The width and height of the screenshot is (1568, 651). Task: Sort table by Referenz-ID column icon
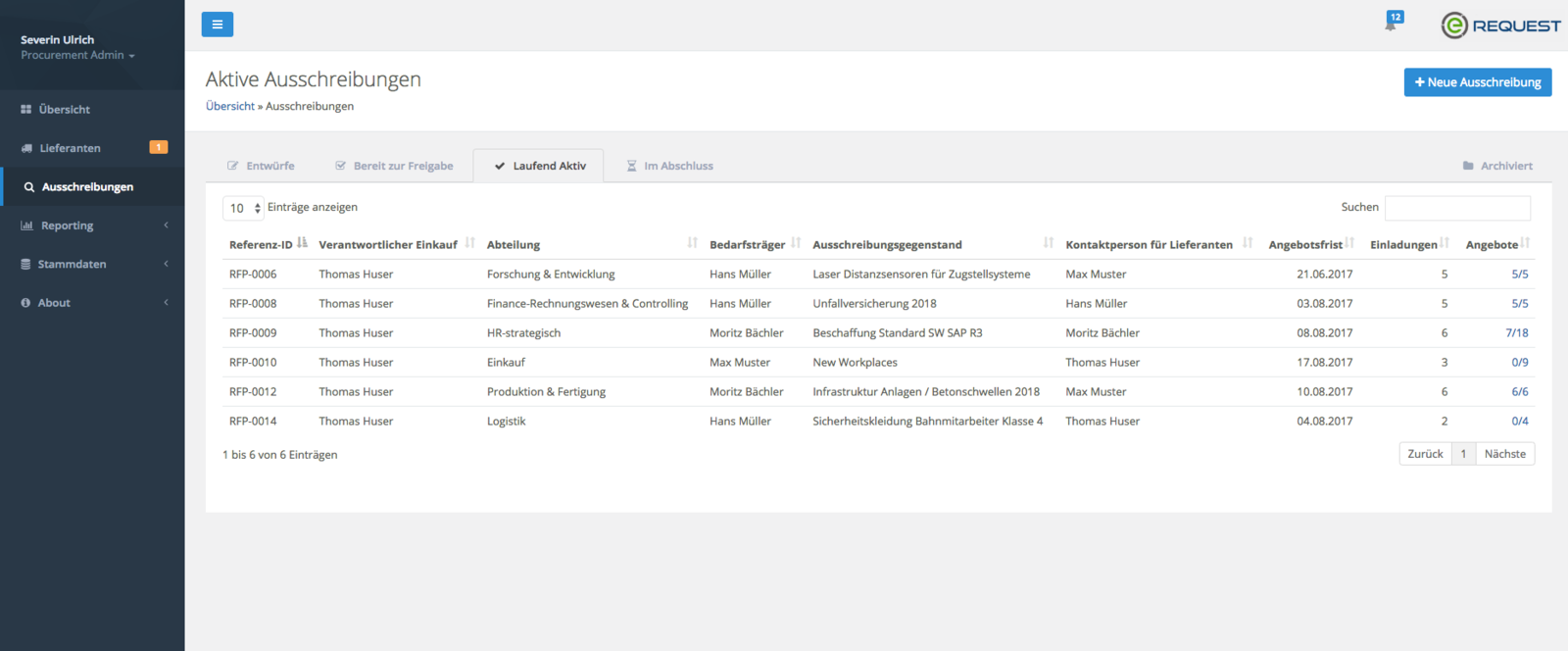pos(302,243)
